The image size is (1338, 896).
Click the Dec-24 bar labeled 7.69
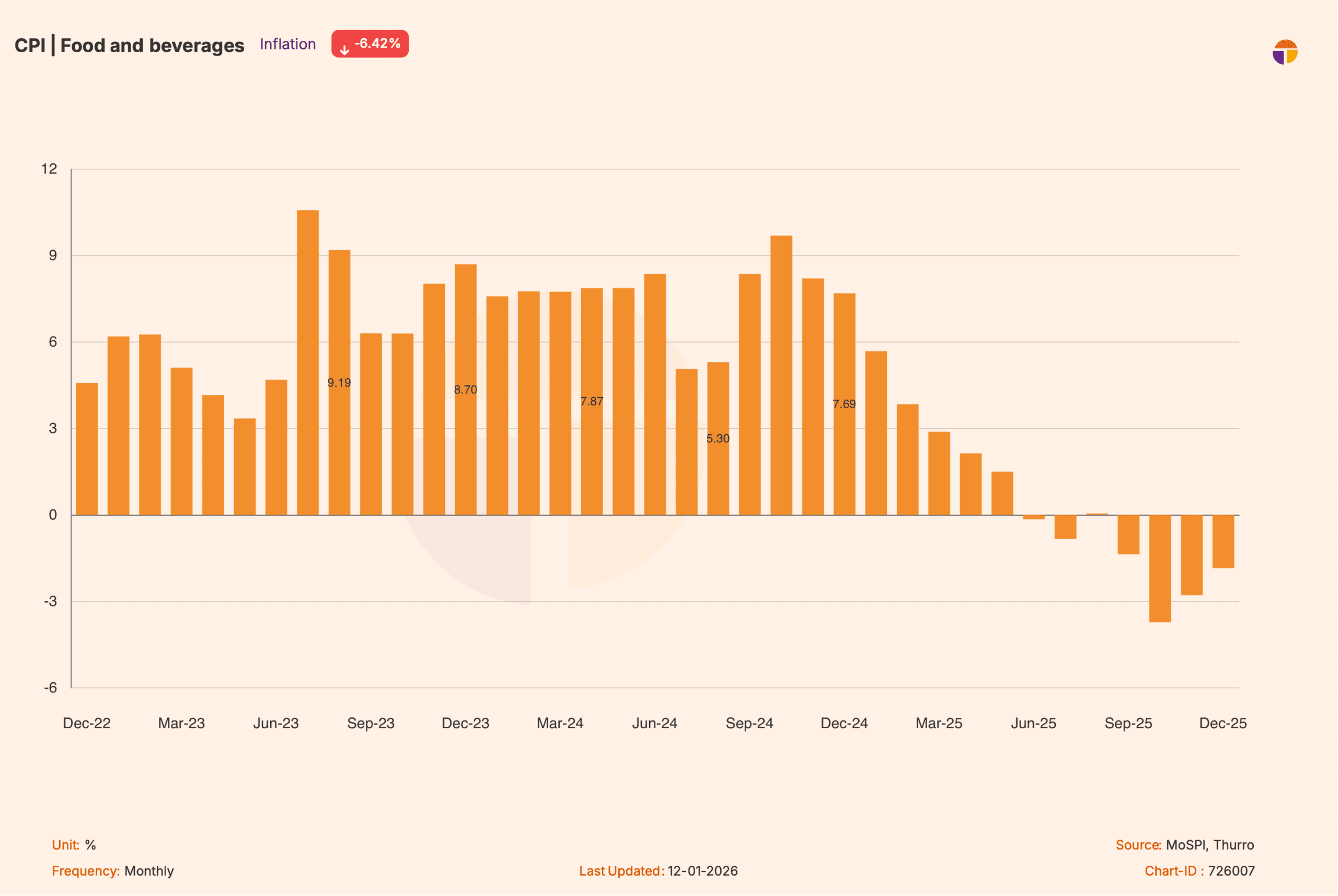coord(845,404)
